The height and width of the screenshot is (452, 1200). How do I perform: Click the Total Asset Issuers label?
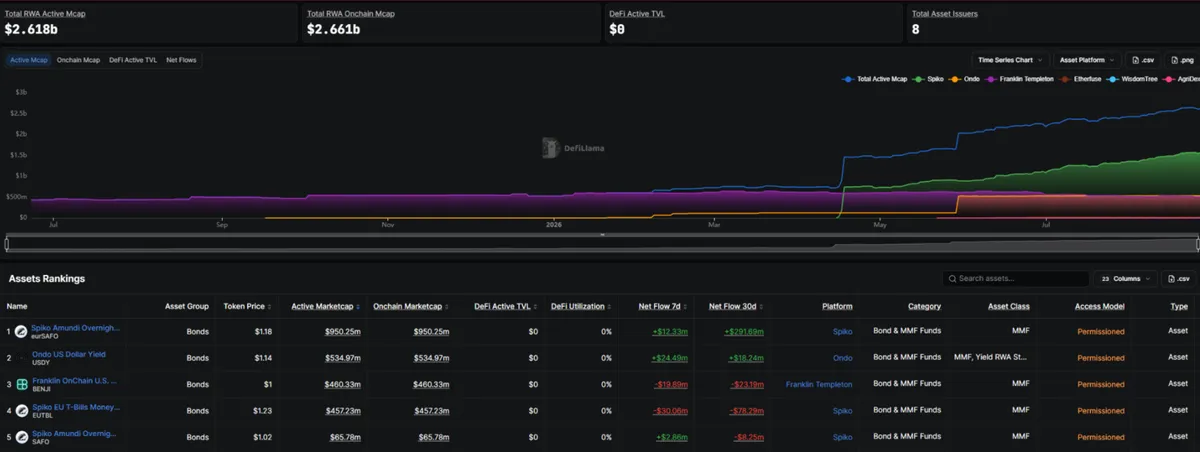tap(944, 14)
